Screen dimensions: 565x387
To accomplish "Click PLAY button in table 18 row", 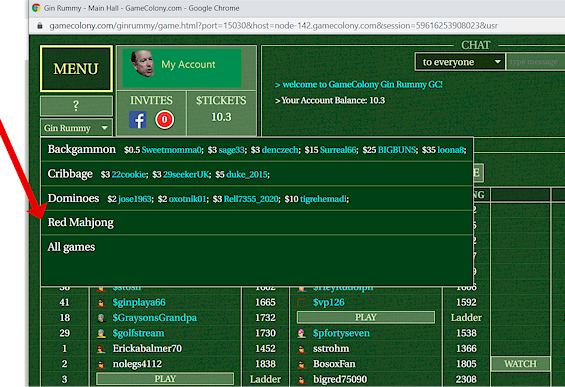I will (x=366, y=317).
